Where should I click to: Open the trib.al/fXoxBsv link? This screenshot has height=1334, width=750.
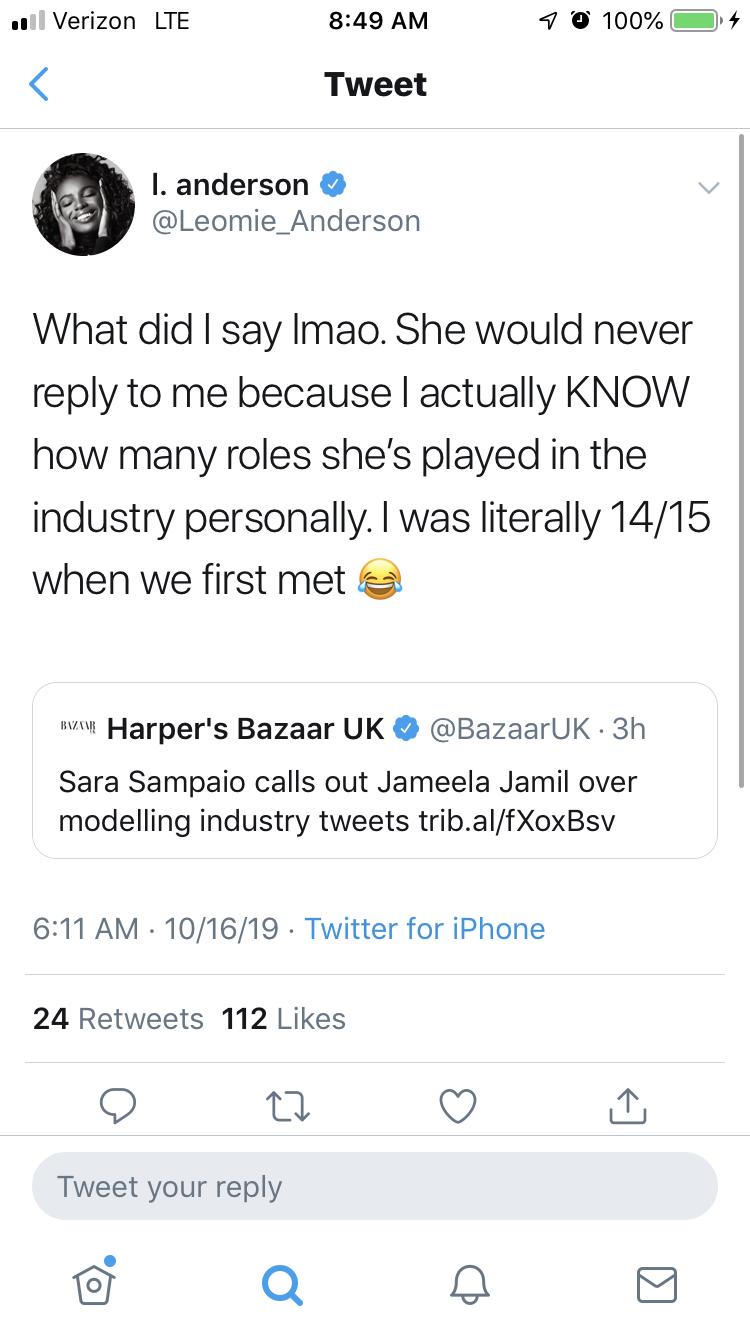(517, 821)
